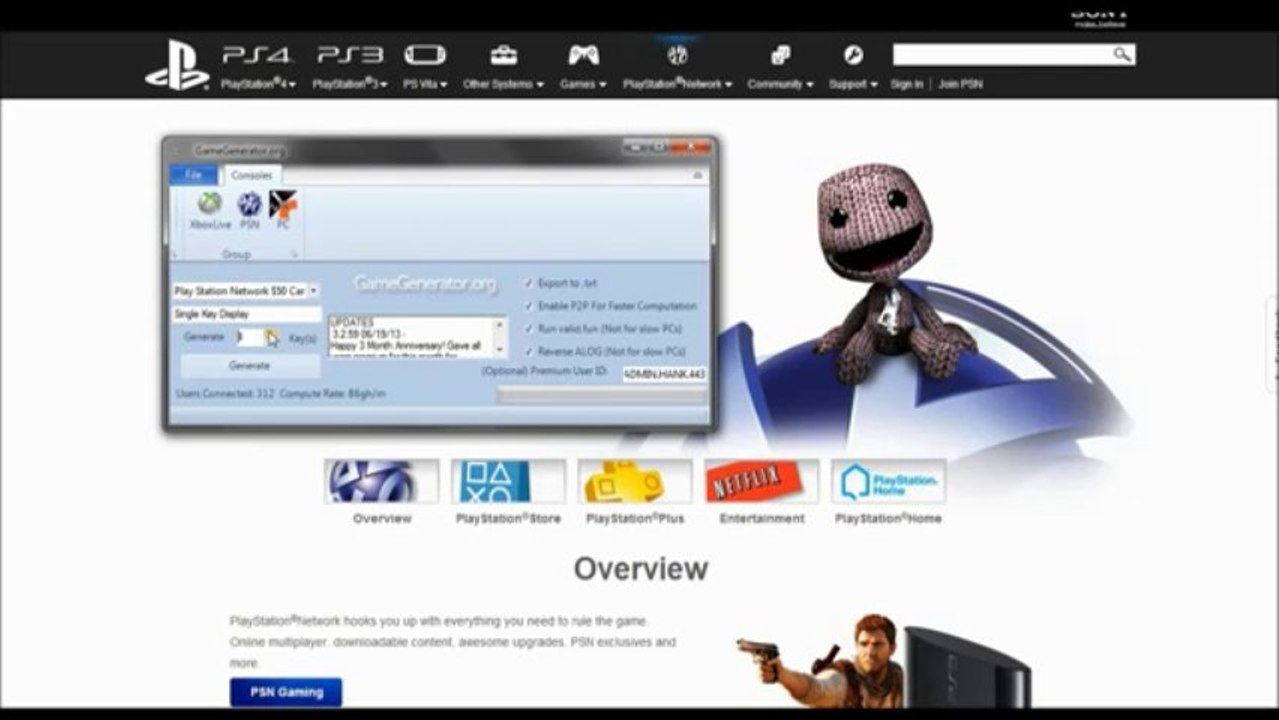The height and width of the screenshot is (720, 1279).
Task: Open the PlayStation Plus thumbnail
Action: 634,481
